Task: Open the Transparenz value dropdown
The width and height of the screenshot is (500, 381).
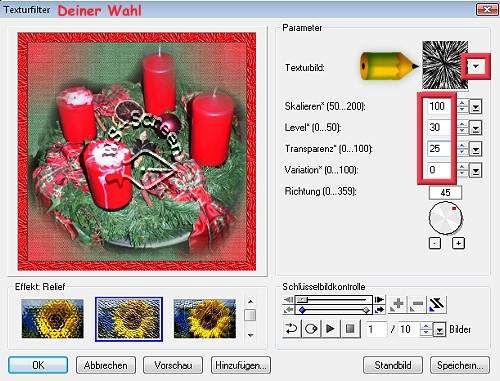Action: pyautogui.click(x=476, y=149)
